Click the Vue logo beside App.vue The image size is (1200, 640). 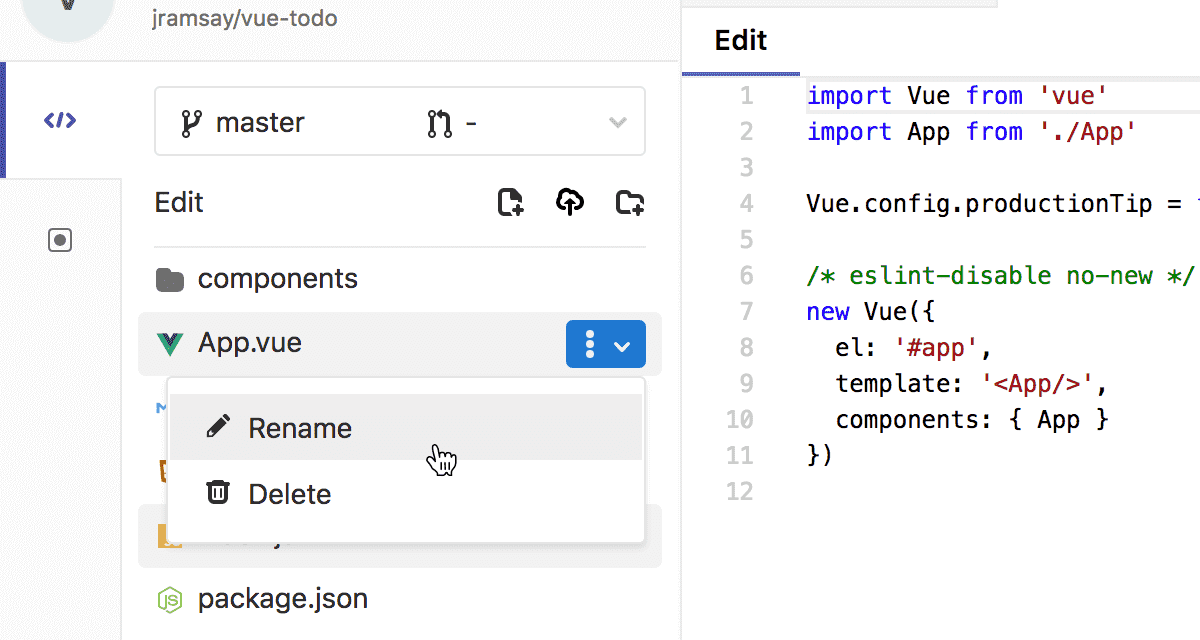tap(170, 342)
